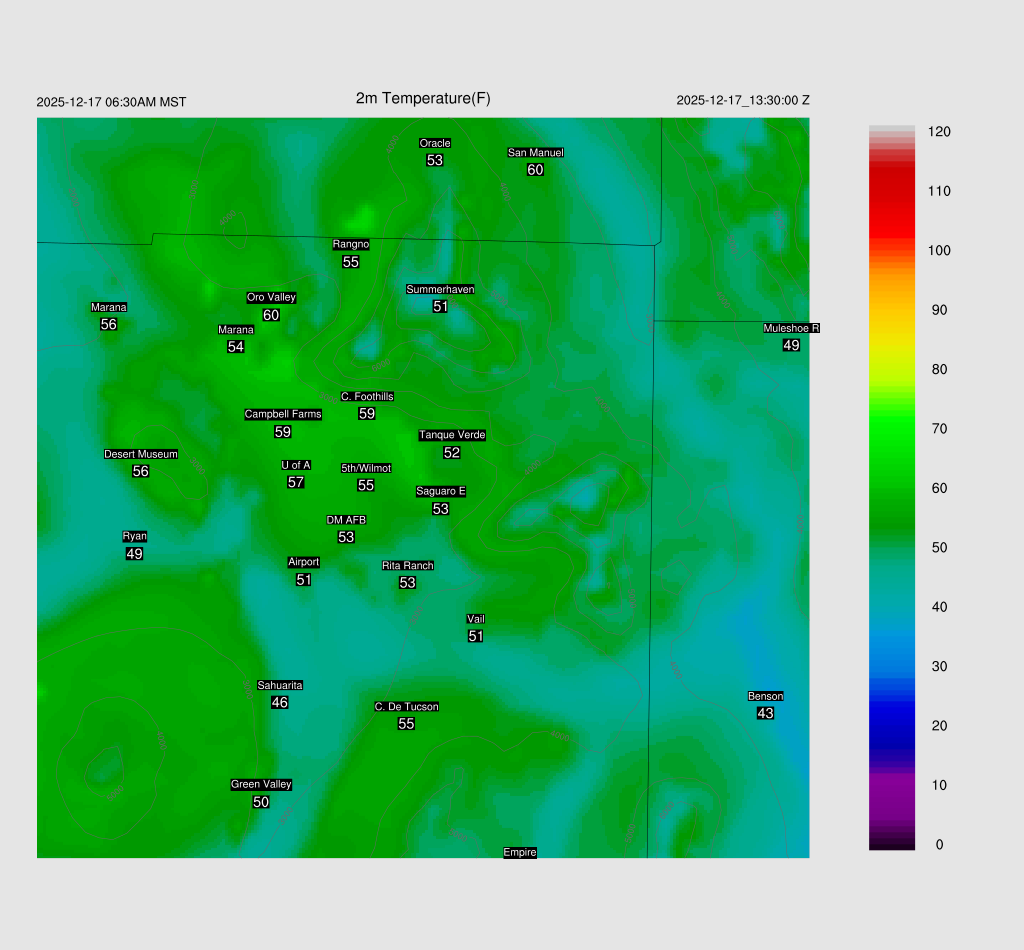The image size is (1024, 950).
Task: Click the red band on the temperature colorbar
Action: pyautogui.click(x=892, y=195)
